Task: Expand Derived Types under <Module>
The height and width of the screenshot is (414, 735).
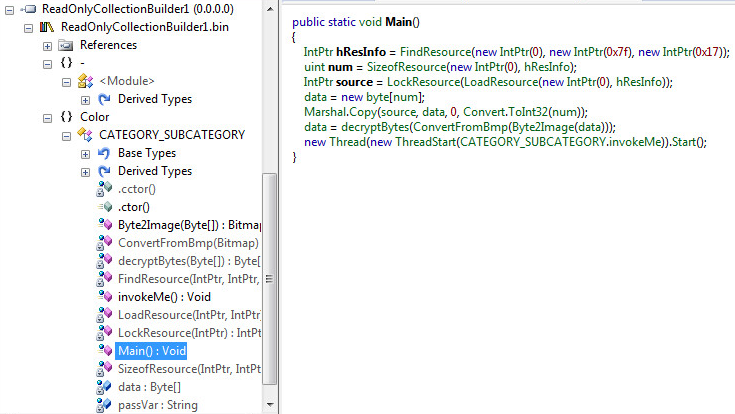Action: (85, 100)
